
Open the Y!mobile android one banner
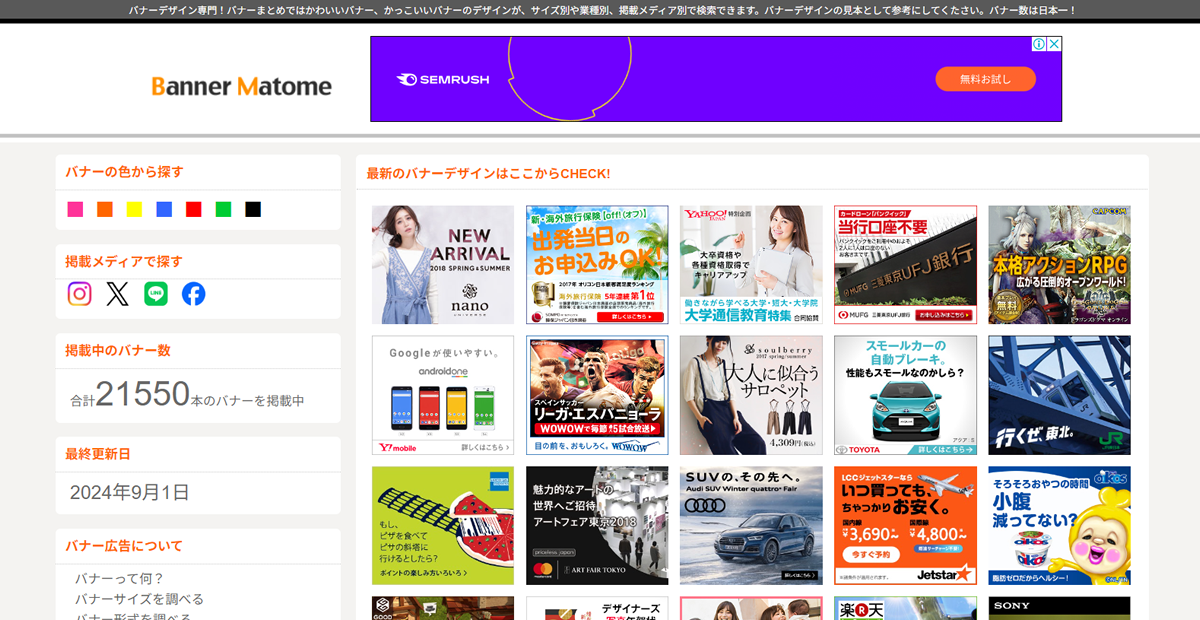[443, 395]
